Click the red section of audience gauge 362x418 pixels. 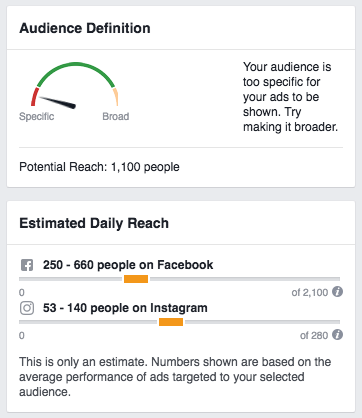click(x=34, y=97)
